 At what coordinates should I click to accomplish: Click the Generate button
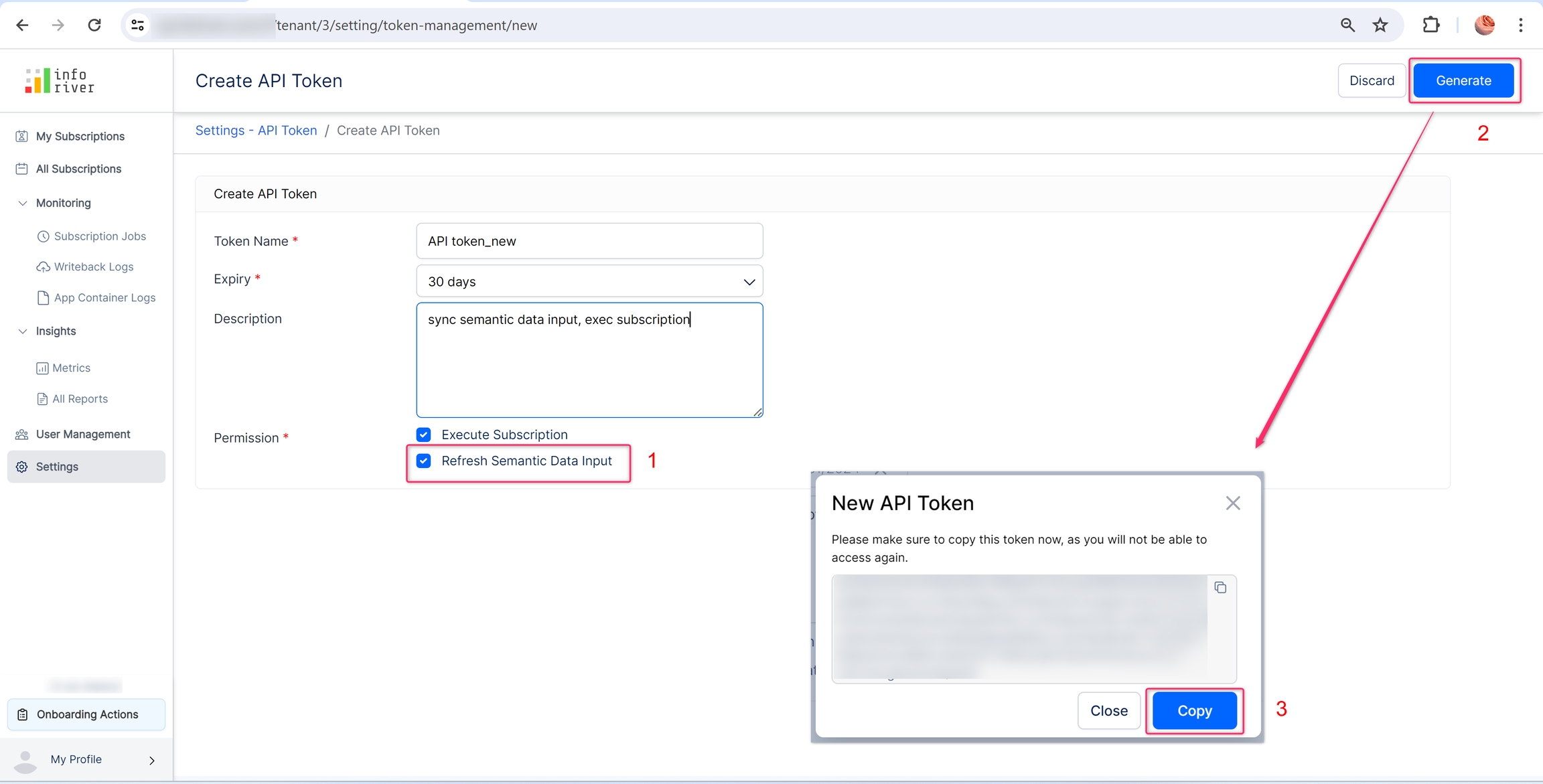point(1463,80)
